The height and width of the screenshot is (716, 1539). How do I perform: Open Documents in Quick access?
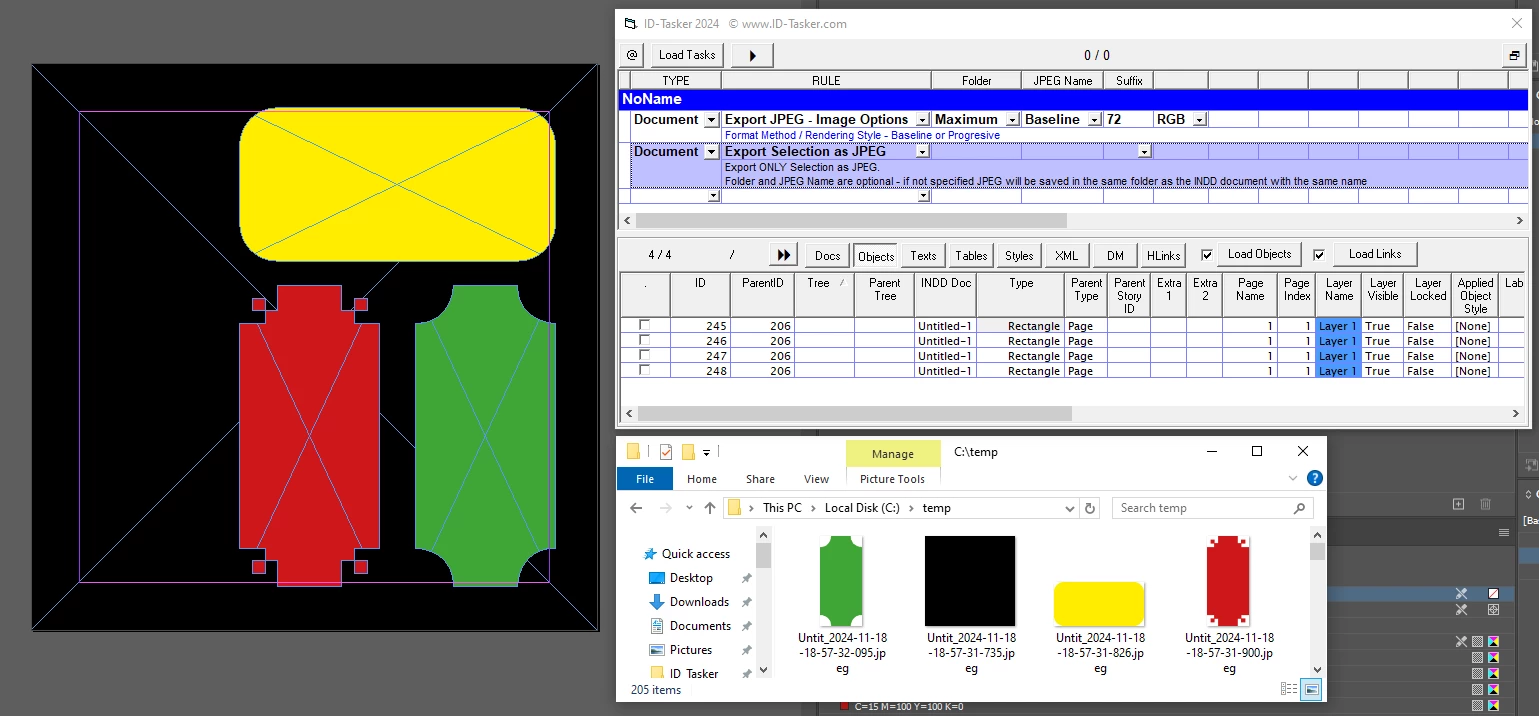pyautogui.click(x=700, y=626)
